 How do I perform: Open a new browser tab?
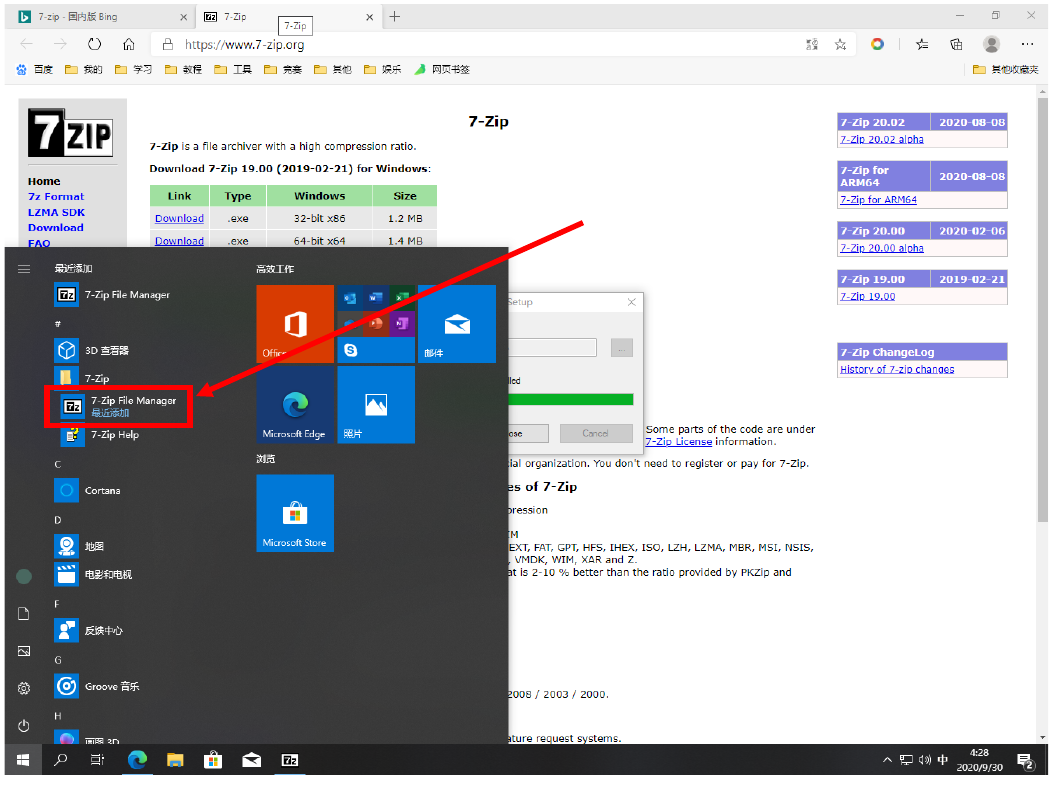(395, 16)
